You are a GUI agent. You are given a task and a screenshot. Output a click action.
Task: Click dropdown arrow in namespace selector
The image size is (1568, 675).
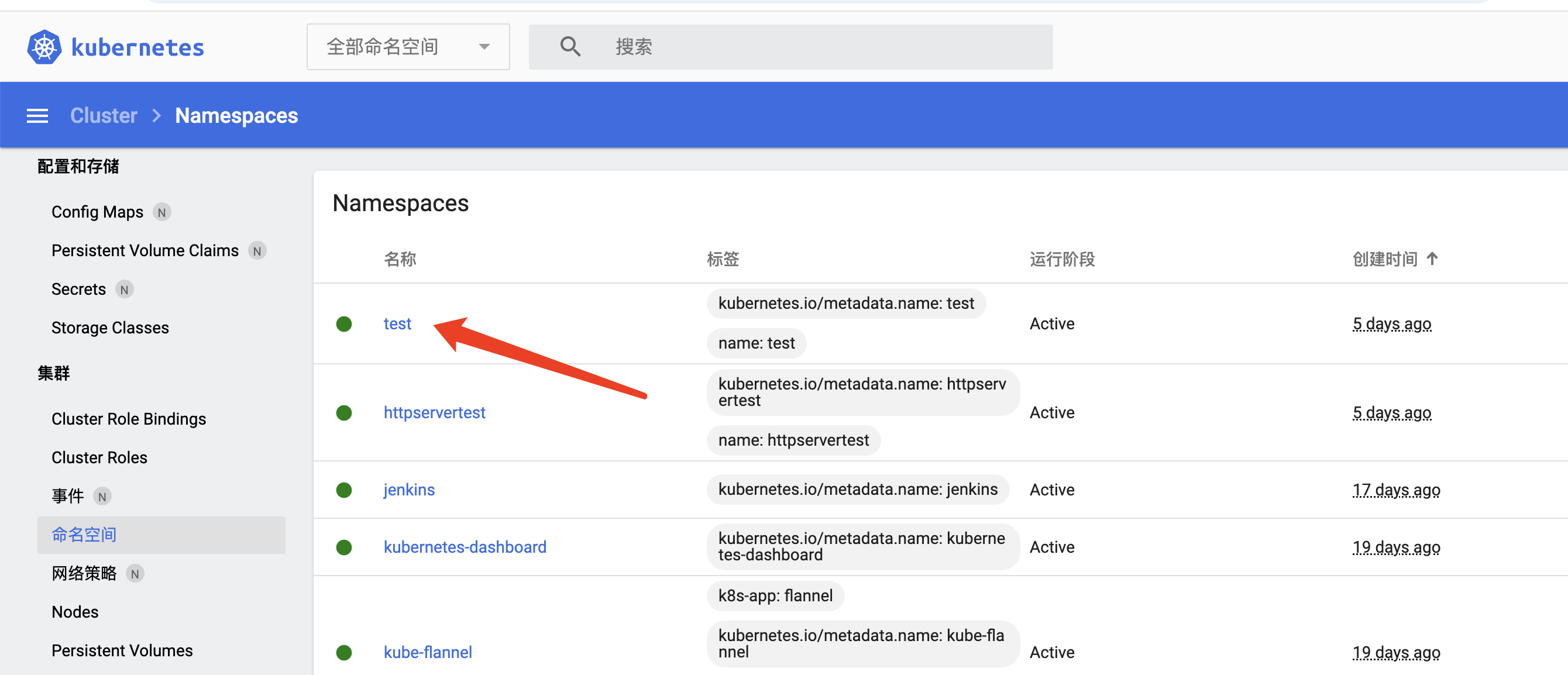[x=484, y=47]
